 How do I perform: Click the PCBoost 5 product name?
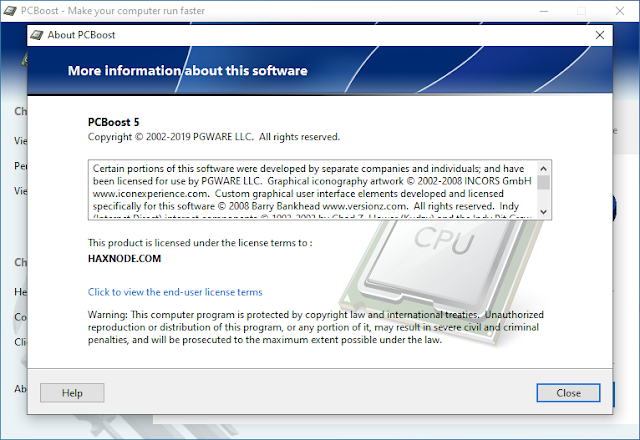[x=113, y=122]
